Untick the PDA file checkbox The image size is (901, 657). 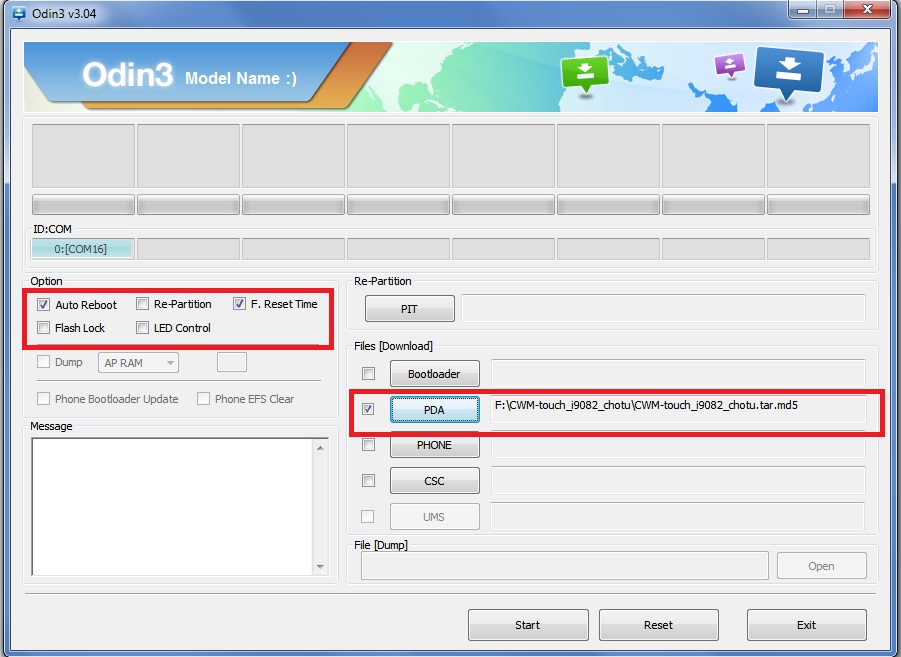pos(368,409)
